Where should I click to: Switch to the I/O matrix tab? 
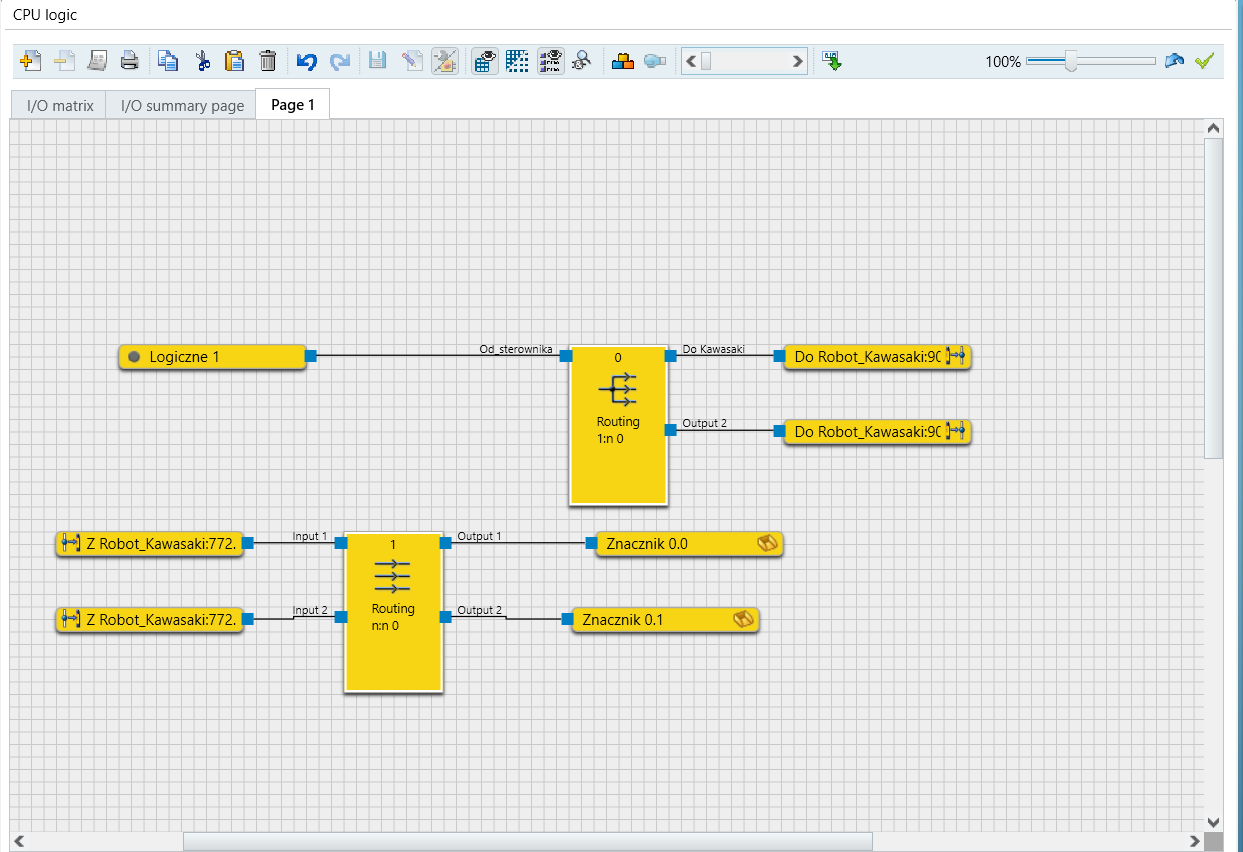click(60, 105)
